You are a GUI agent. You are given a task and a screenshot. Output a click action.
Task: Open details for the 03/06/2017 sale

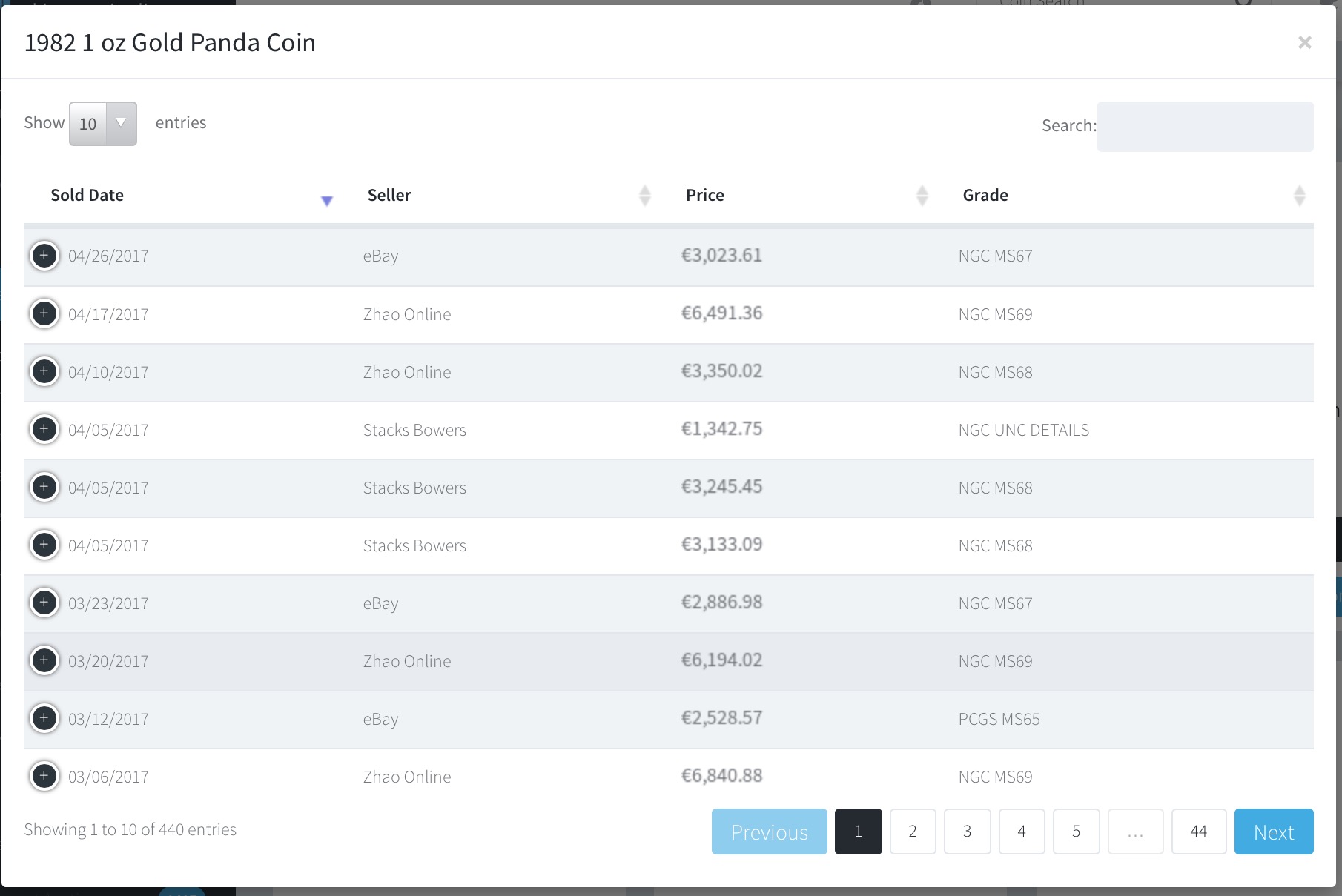tap(44, 776)
